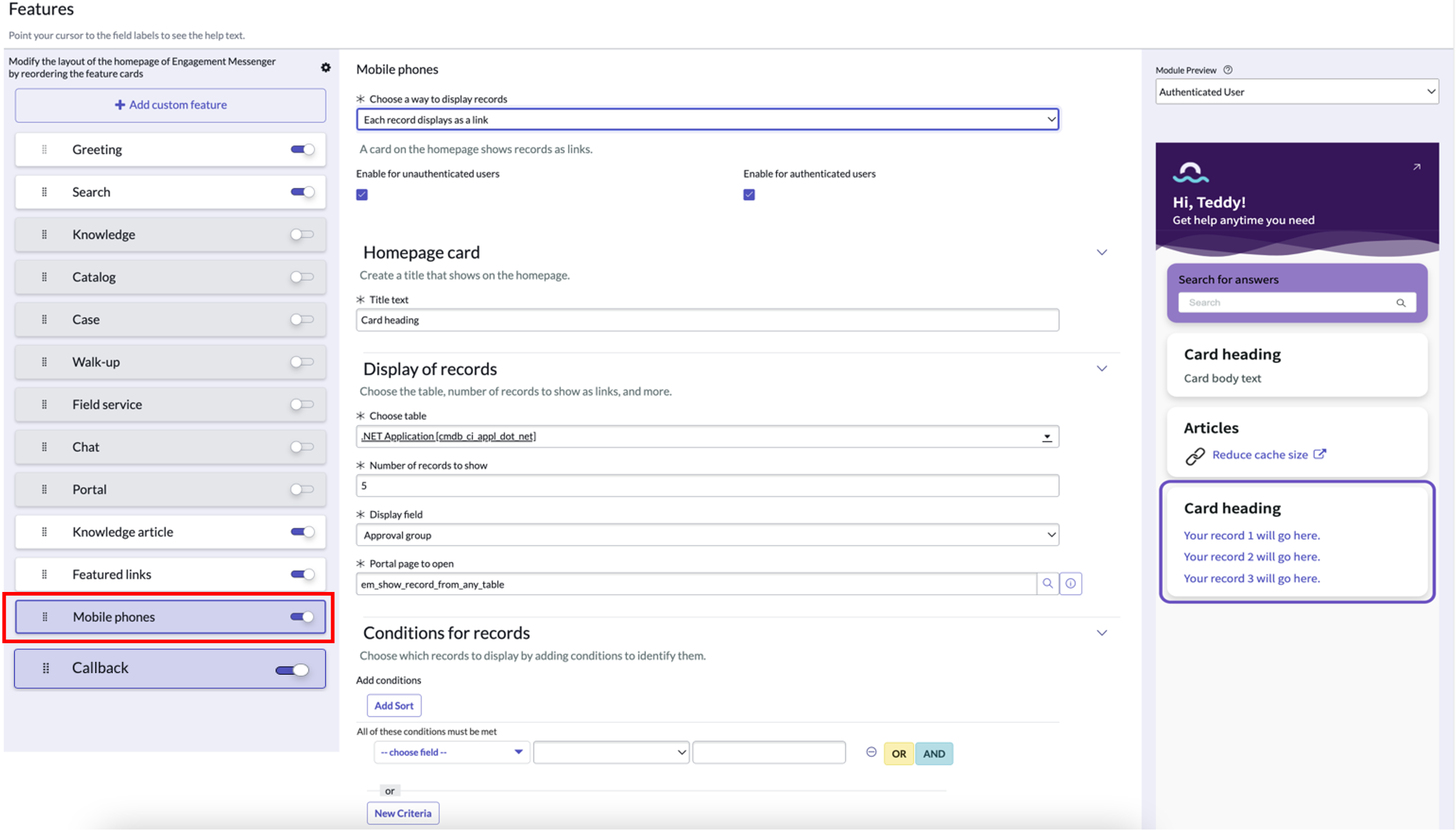Enable the Walk-up feature toggle
Viewport: 1456px width, 830px height.
(x=303, y=362)
